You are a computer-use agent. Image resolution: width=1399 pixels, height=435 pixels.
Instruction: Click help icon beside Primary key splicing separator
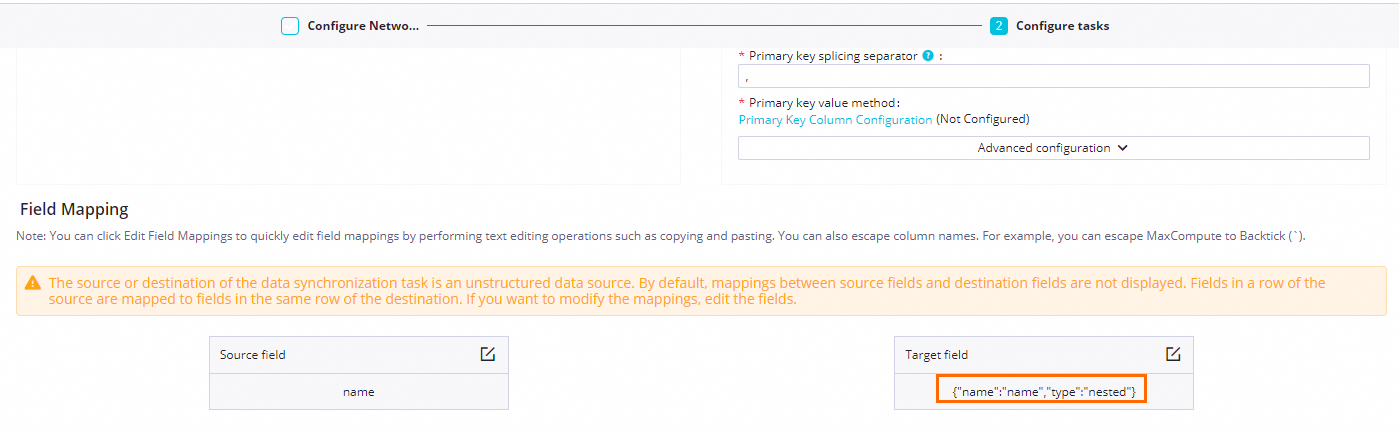[x=928, y=56]
